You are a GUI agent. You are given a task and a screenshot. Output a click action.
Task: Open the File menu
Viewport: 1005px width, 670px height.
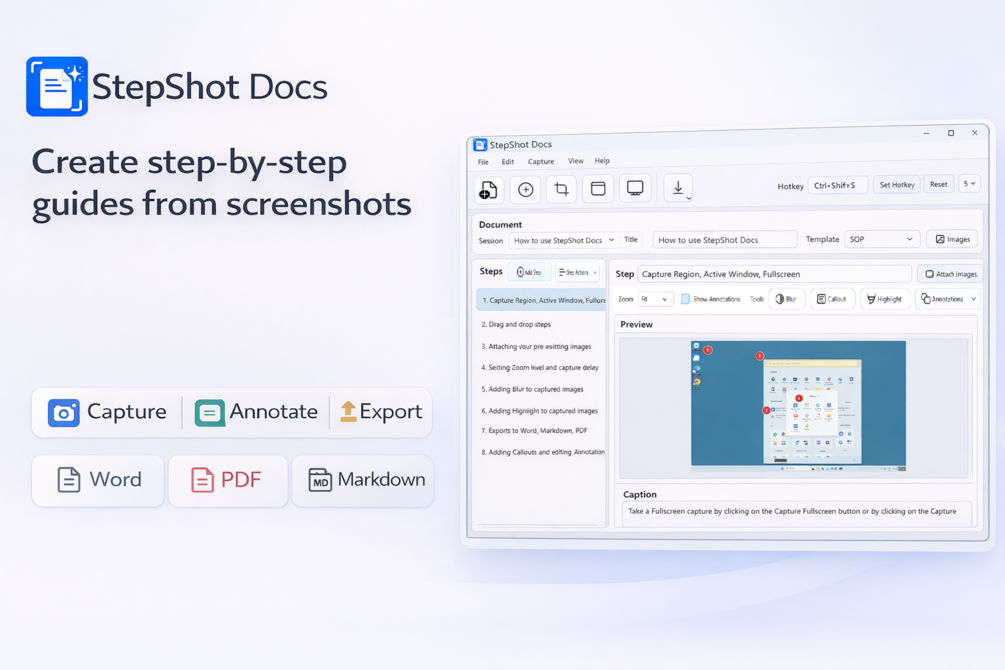coord(483,162)
